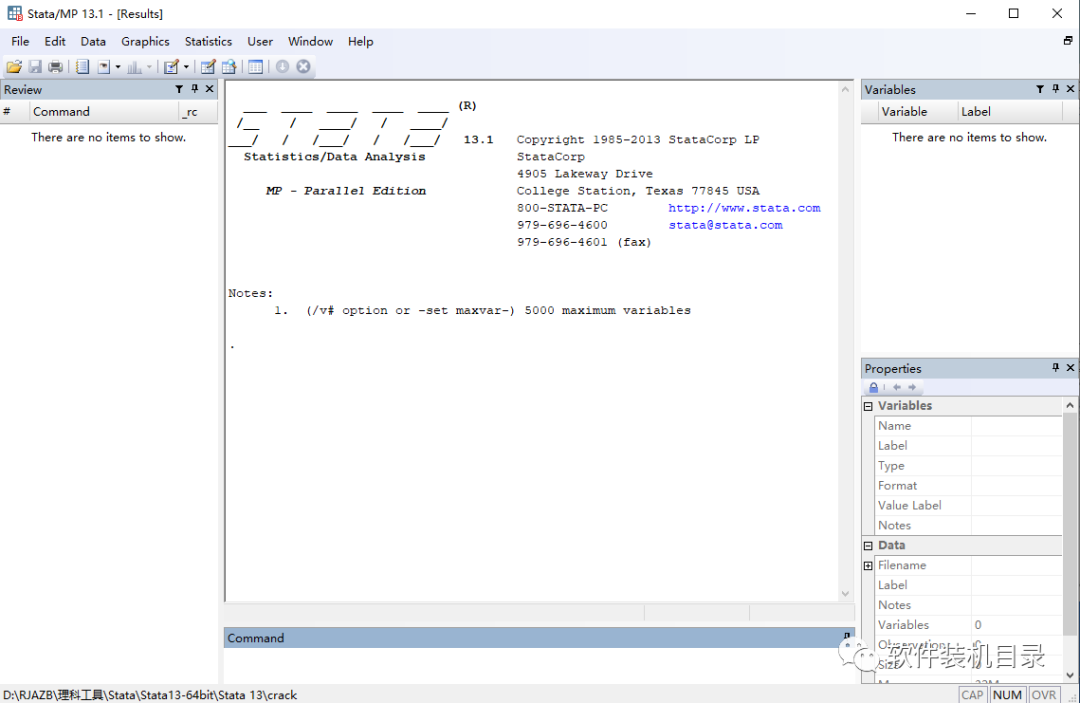Click in the Command input area

[539, 665]
